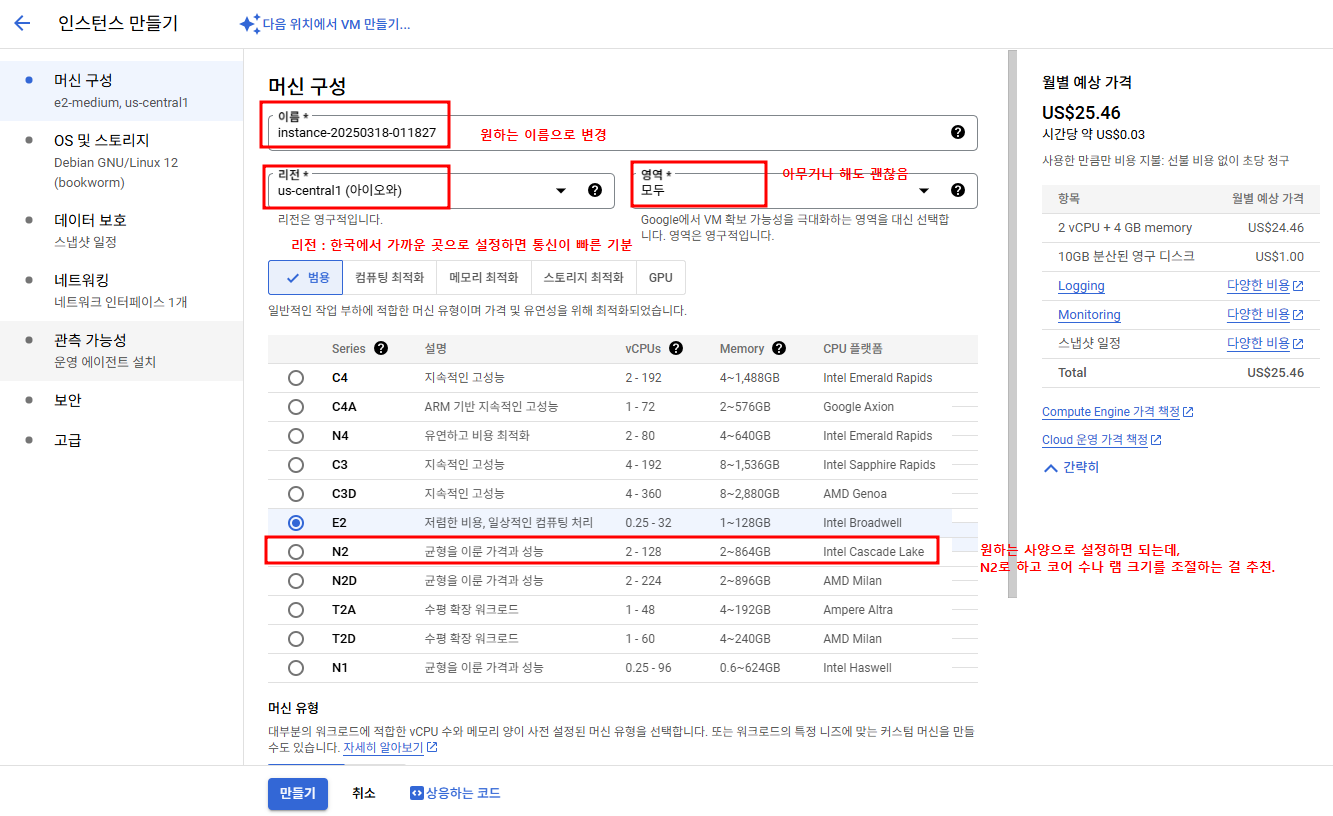Click the sparkle icon next to VM 만들기
The width and height of the screenshot is (1333, 816).
click(250, 24)
